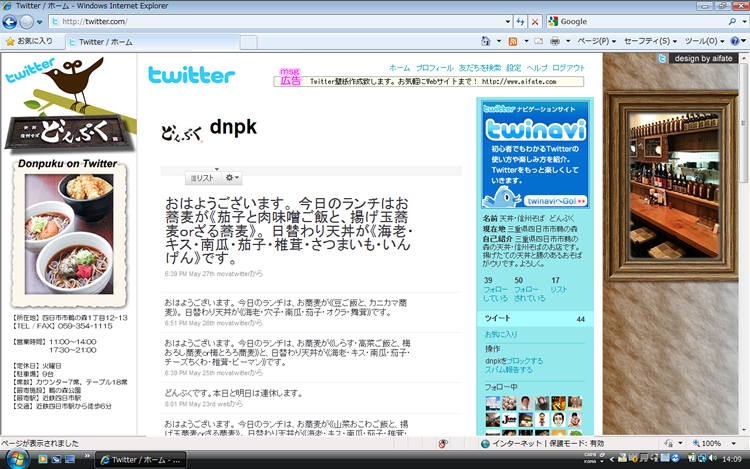Expand the address bar URL history dropdown
Screen dimensions: 750x469
(x=507, y=22)
